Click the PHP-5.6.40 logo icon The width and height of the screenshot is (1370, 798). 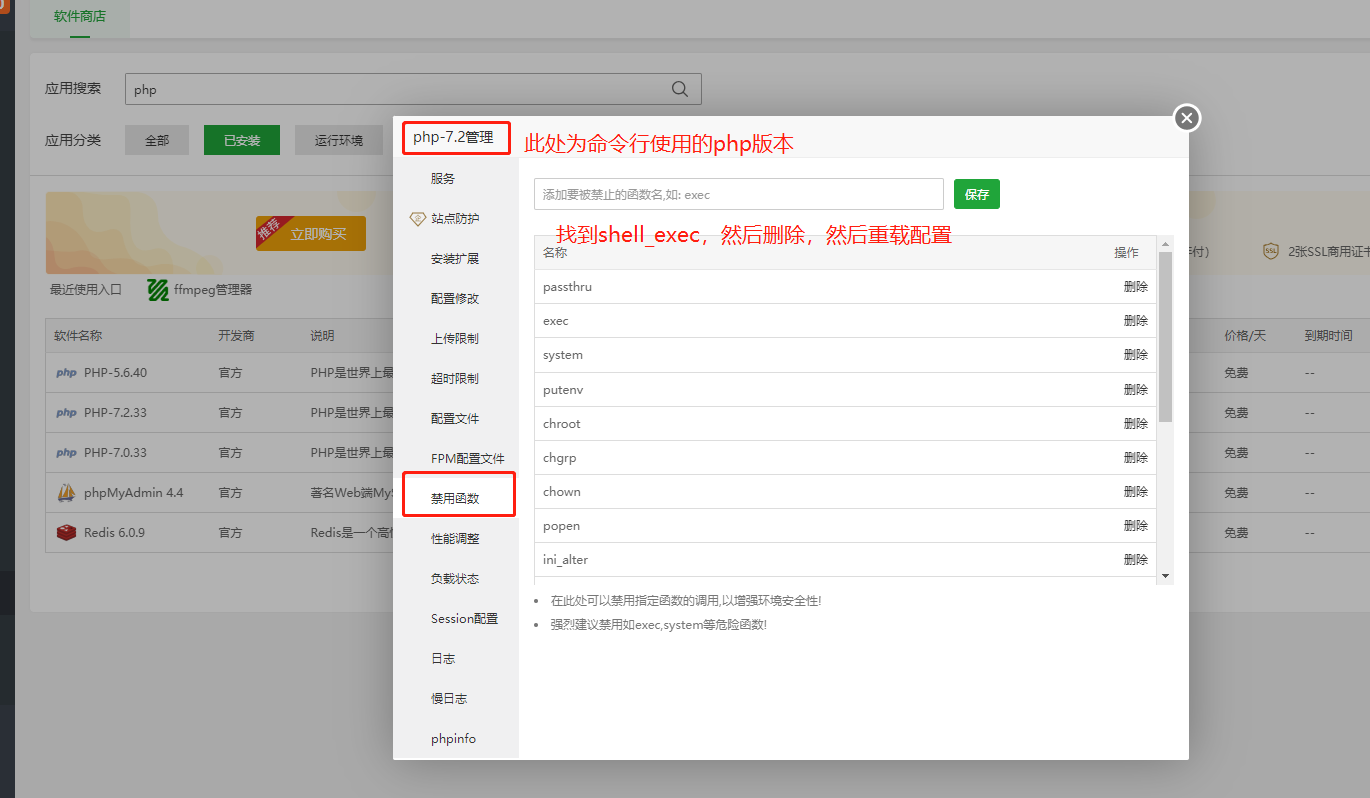(x=67, y=373)
